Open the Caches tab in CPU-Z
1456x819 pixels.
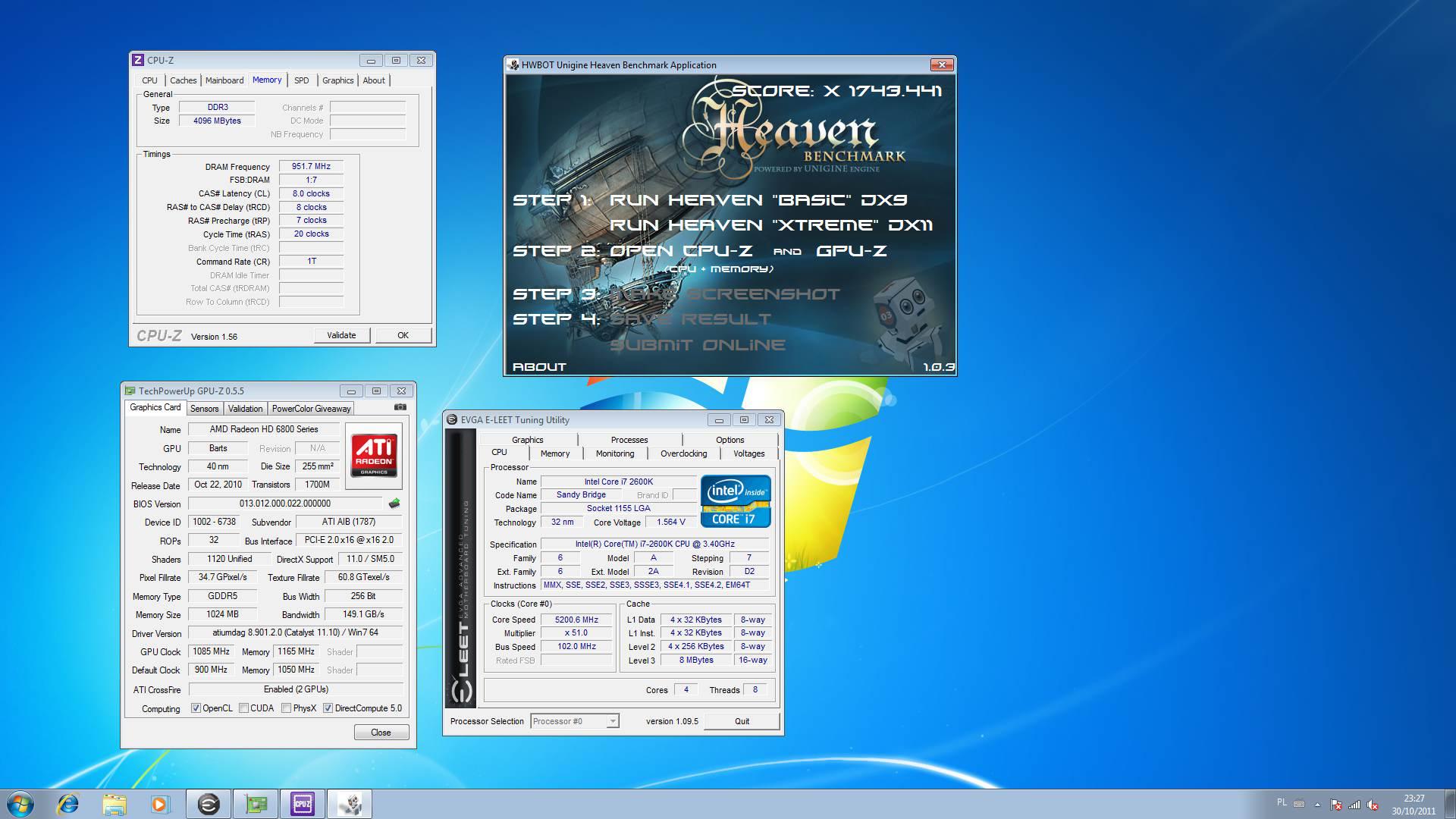[x=183, y=80]
